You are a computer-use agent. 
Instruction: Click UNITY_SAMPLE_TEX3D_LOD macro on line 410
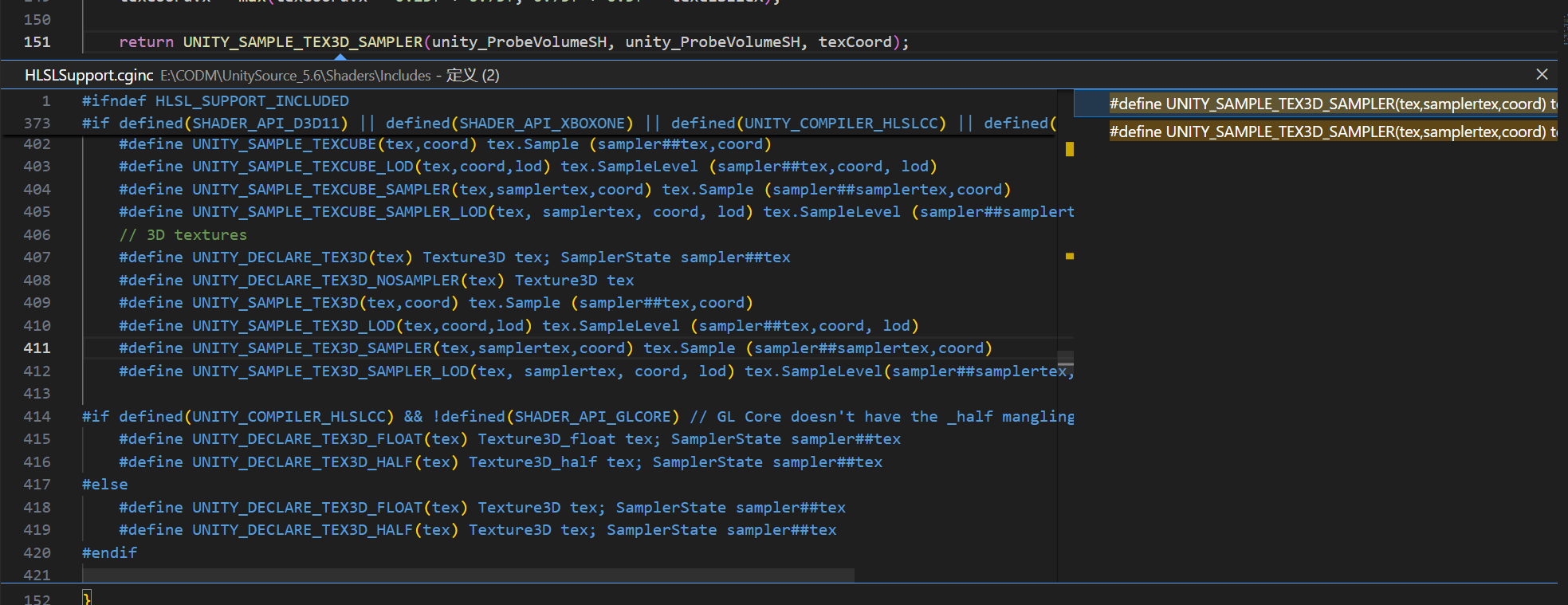pos(293,326)
